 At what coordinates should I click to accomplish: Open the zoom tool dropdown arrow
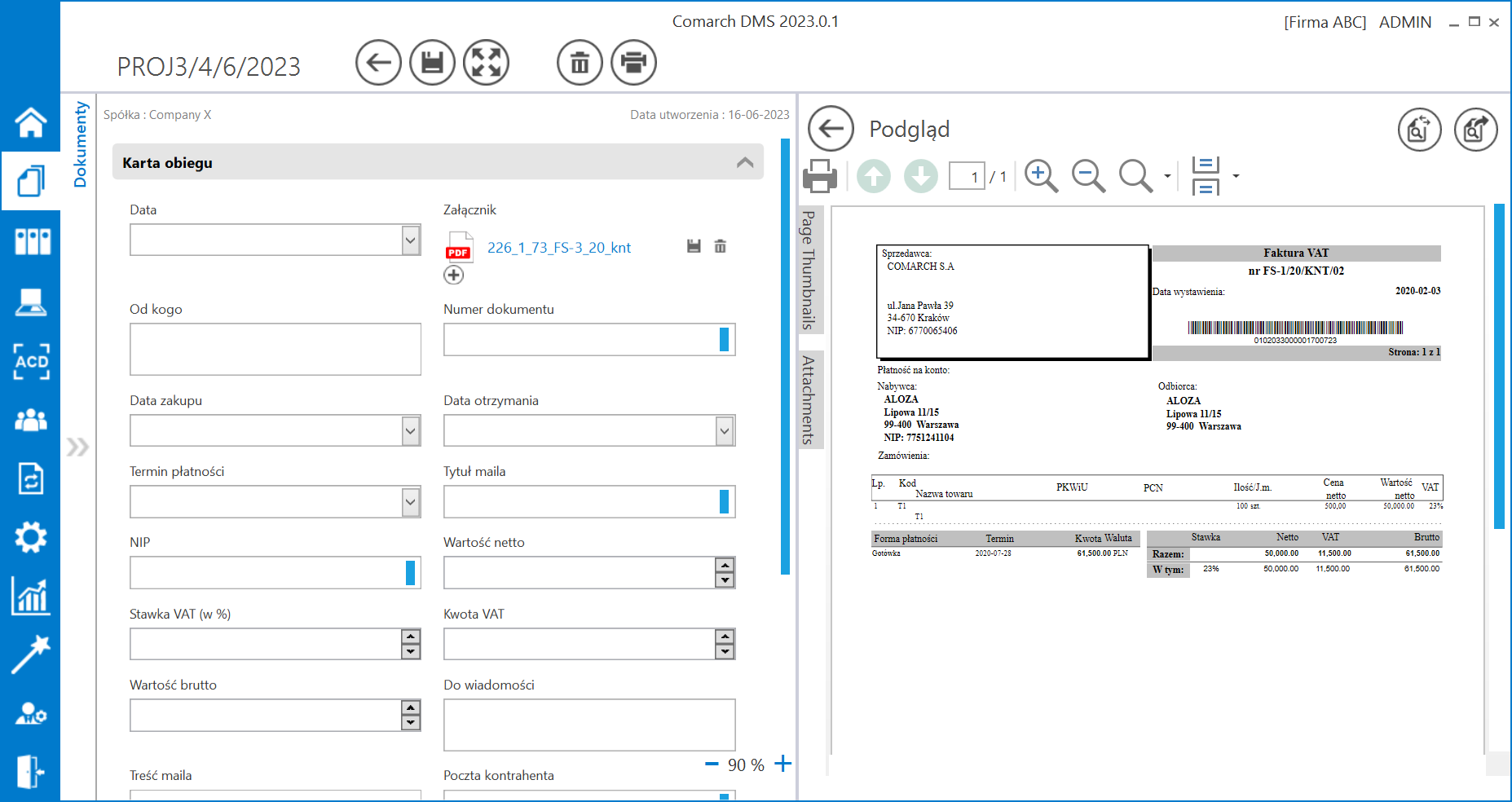[x=1167, y=176]
